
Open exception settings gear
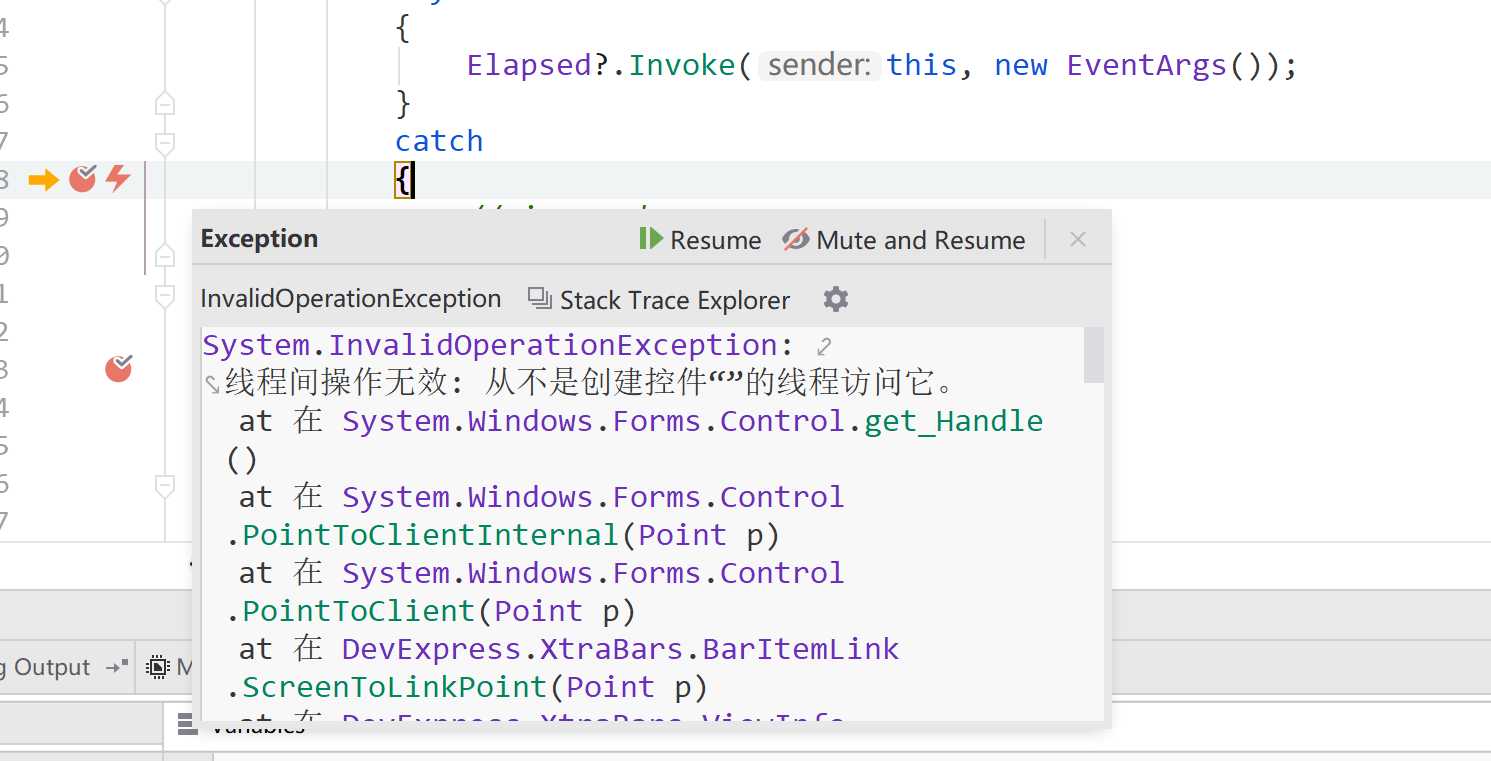[x=836, y=299]
